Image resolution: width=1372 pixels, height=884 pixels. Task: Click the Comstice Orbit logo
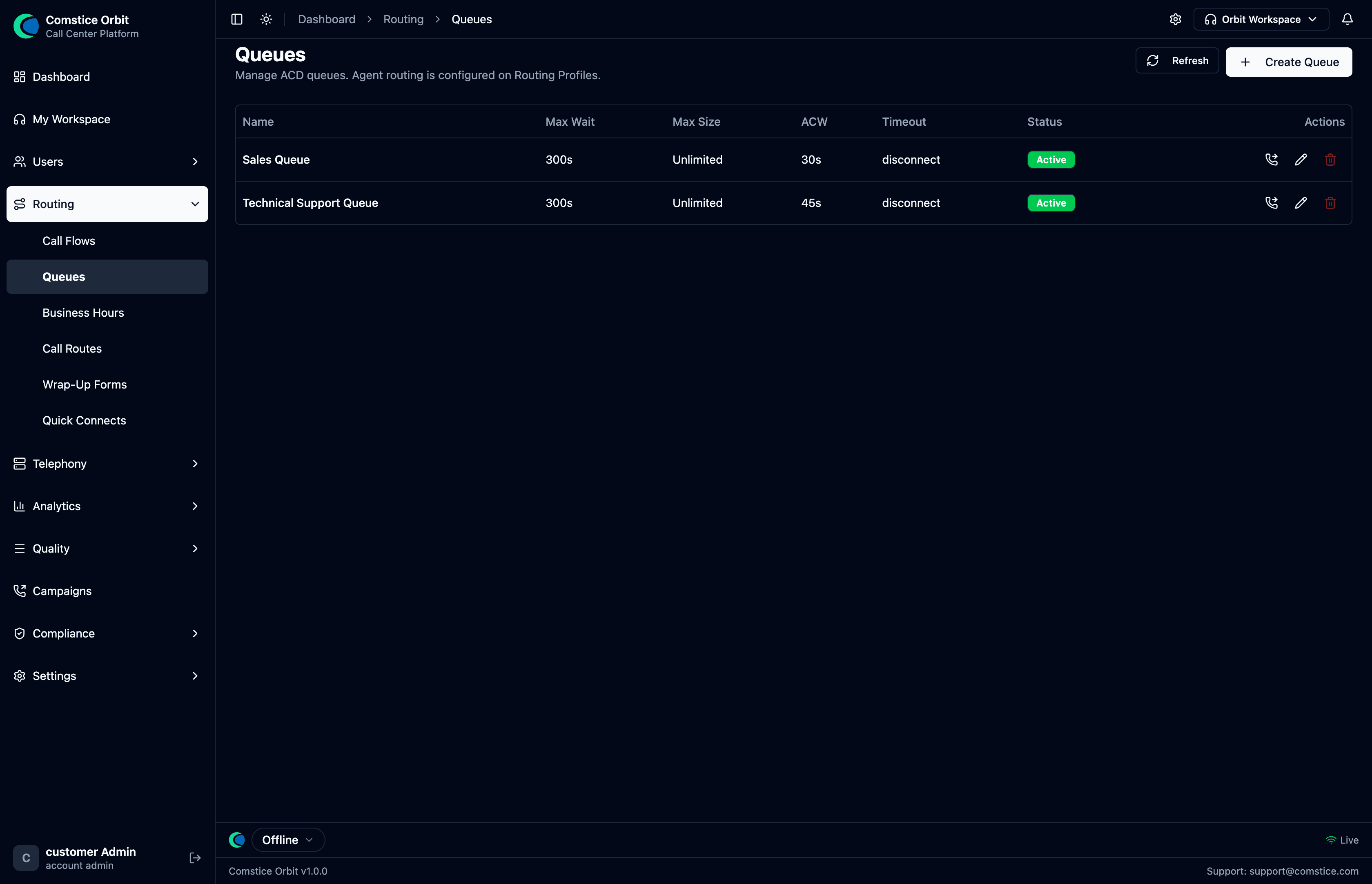click(26, 26)
